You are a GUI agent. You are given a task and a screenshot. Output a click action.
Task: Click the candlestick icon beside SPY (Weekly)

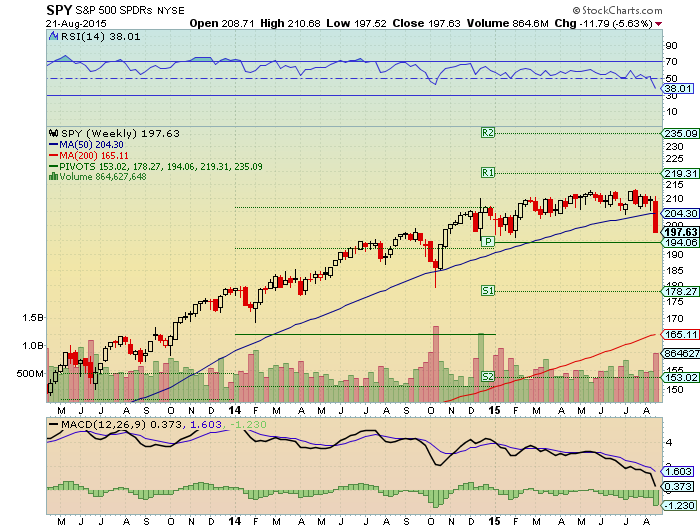53,133
